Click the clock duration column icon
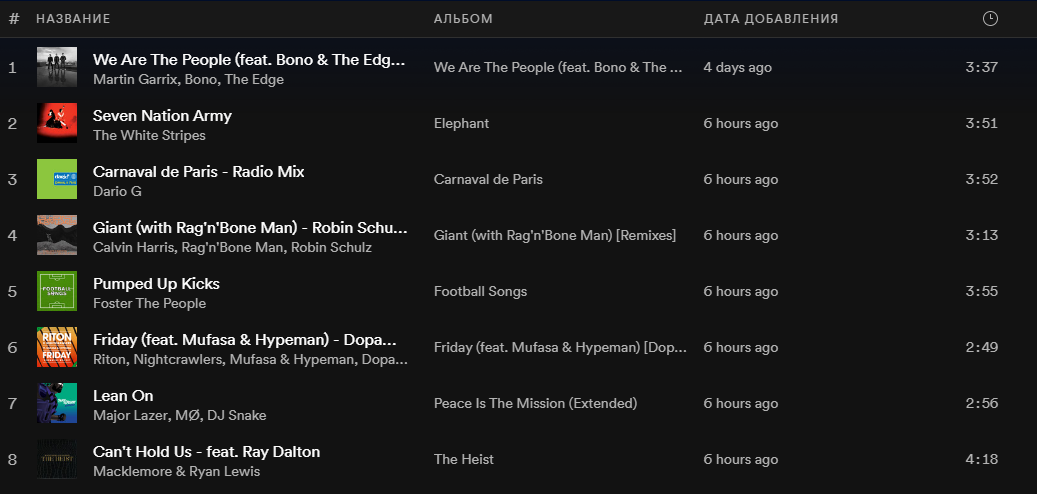This screenshot has width=1037, height=494. 990,19
